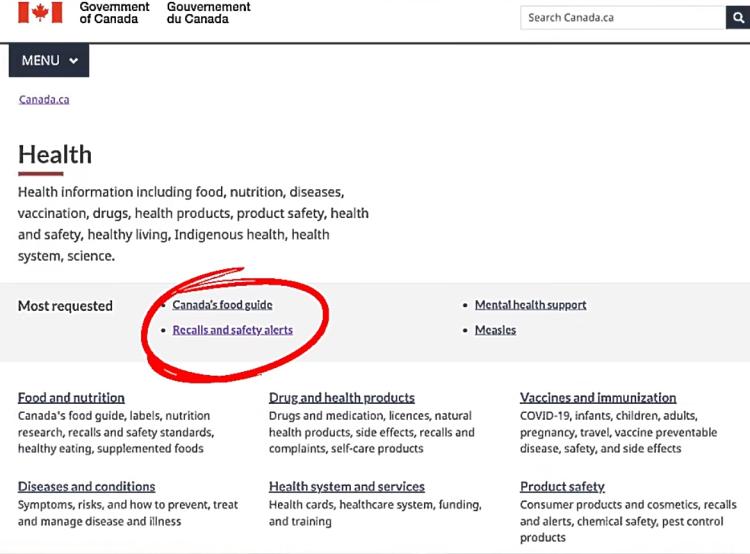
Task: Open the Measles link
Action: pos(496,330)
